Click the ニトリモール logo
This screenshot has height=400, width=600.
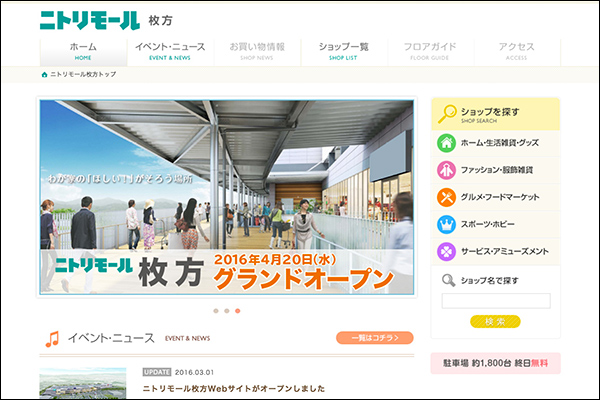88,19
